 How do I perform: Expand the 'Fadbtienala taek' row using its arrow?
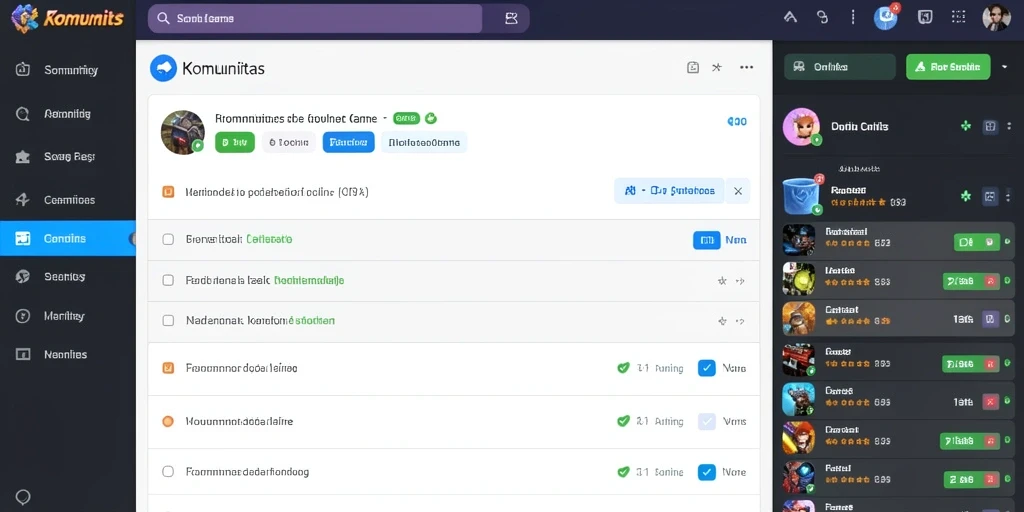coord(740,281)
